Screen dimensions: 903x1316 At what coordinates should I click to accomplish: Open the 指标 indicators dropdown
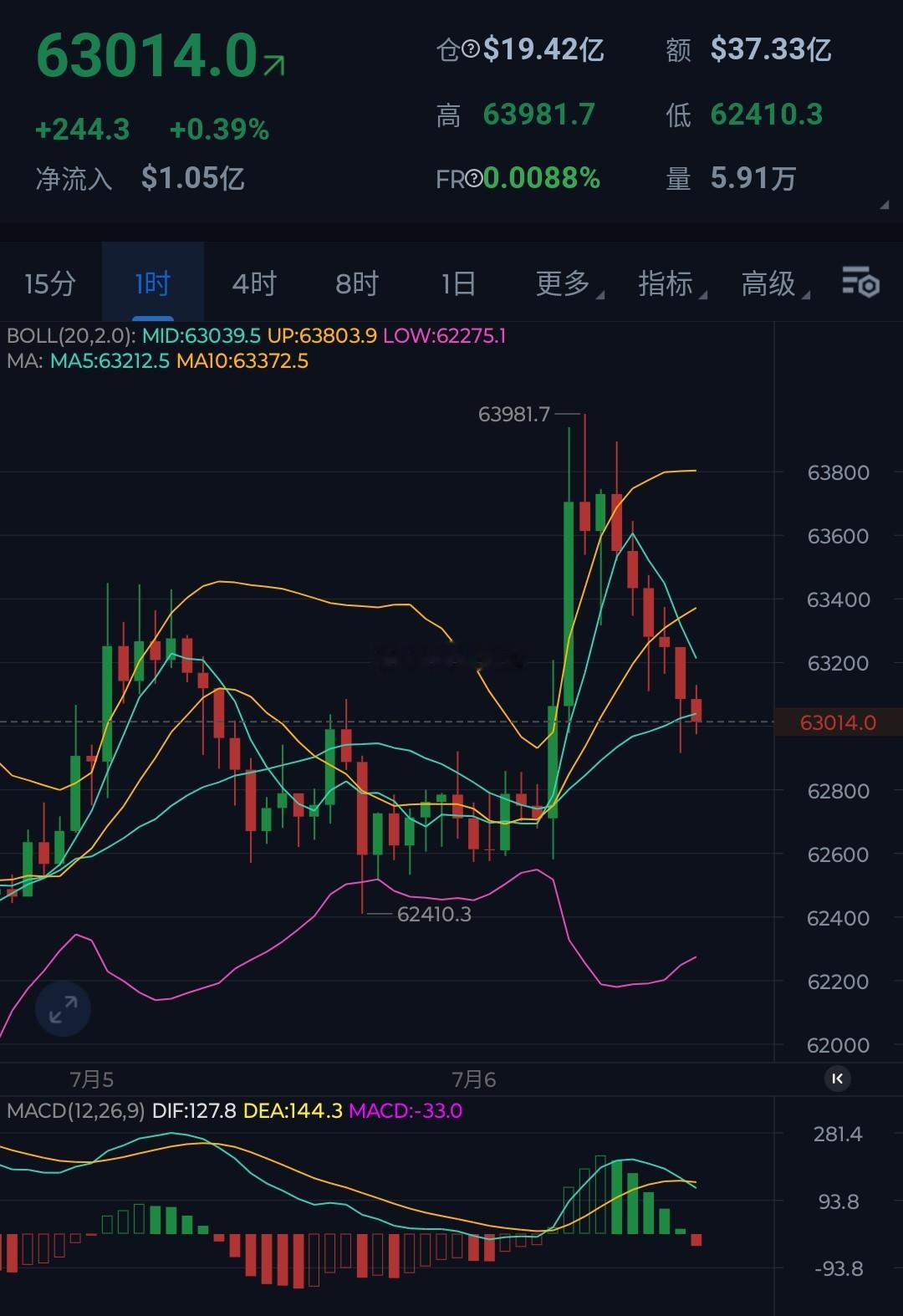pyautogui.click(x=672, y=283)
